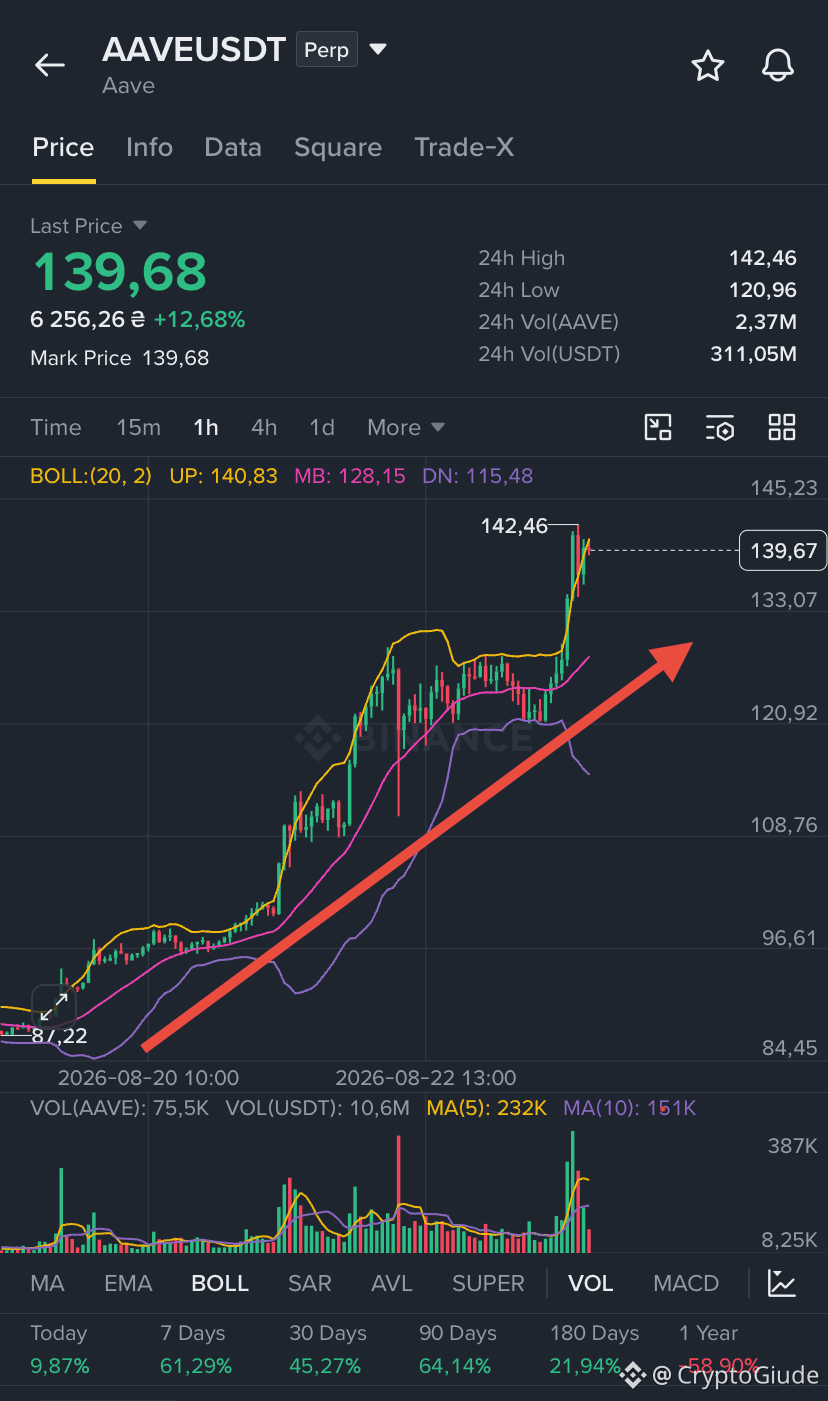The width and height of the screenshot is (828, 1401).
Task: Select the Time chart interval
Action: point(56,427)
